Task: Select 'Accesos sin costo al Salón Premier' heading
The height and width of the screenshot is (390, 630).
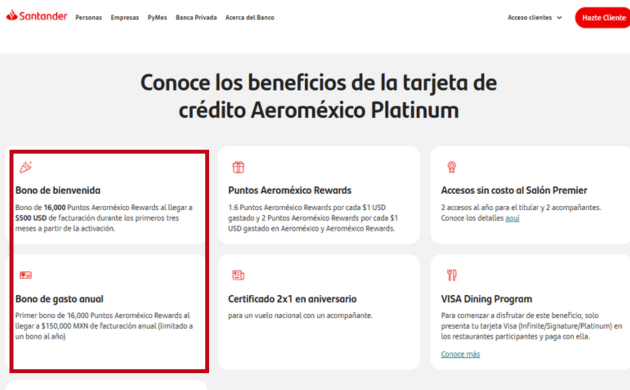Action: (x=514, y=190)
